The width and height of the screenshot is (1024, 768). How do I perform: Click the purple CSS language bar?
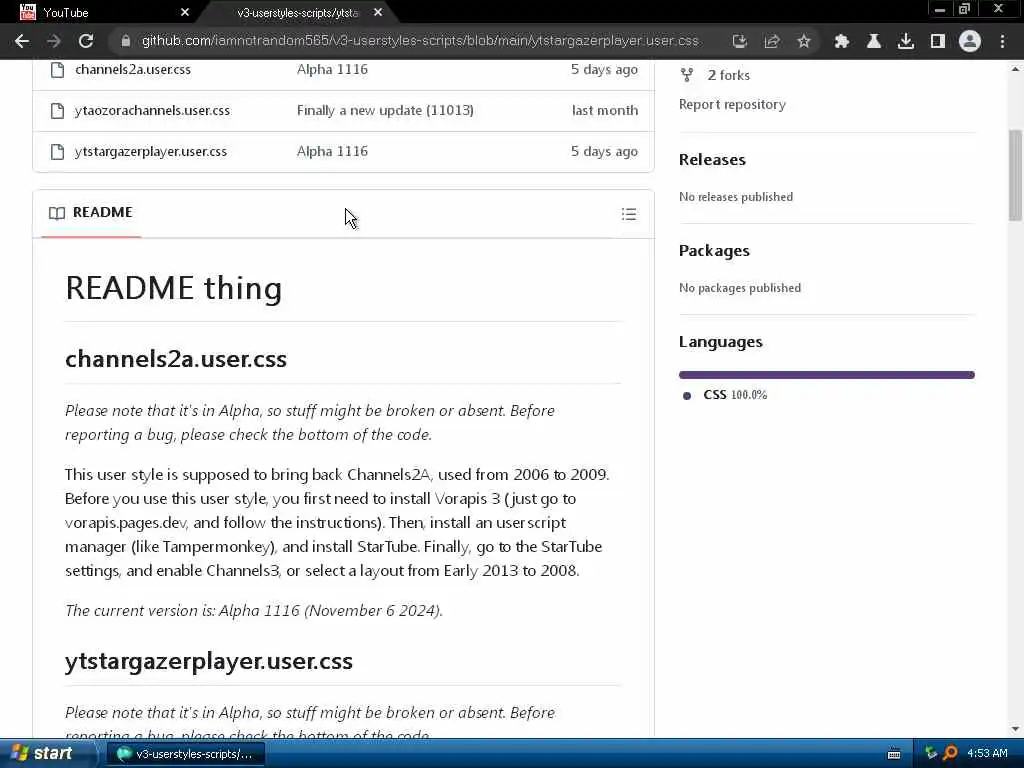827,375
